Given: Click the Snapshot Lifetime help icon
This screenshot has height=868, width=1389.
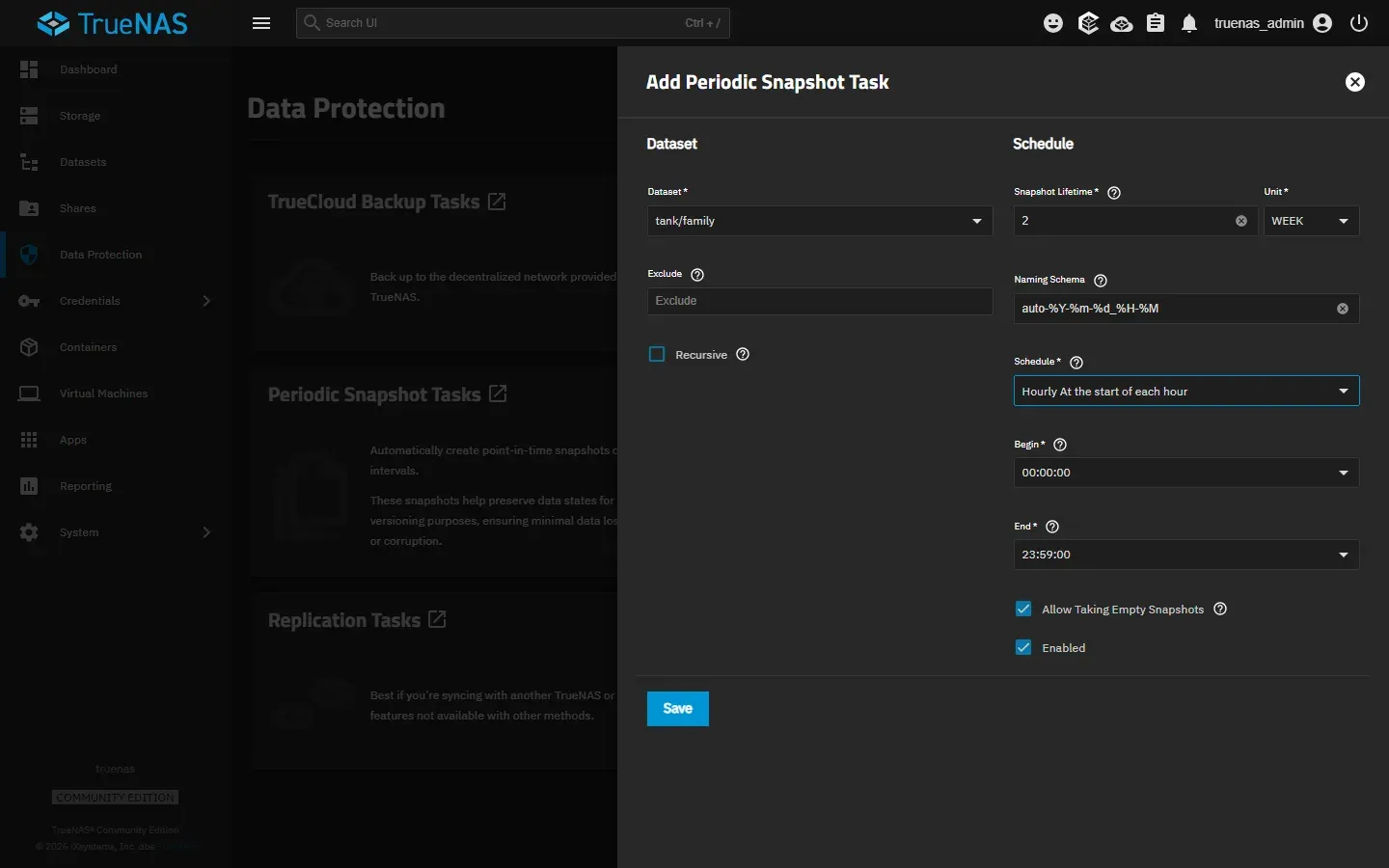Looking at the screenshot, I should tap(1114, 193).
